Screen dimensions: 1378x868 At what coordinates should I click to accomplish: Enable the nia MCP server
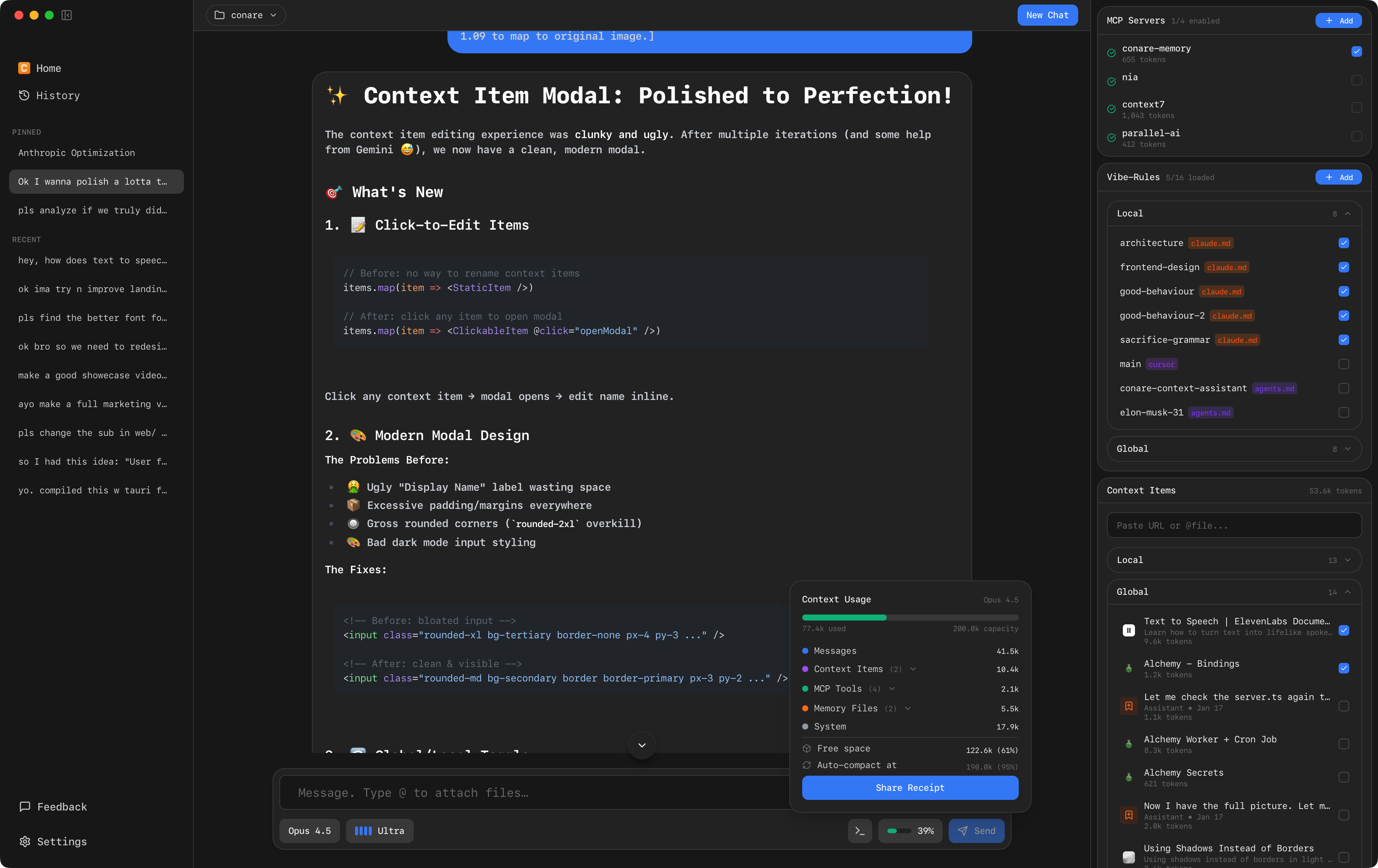(1357, 81)
